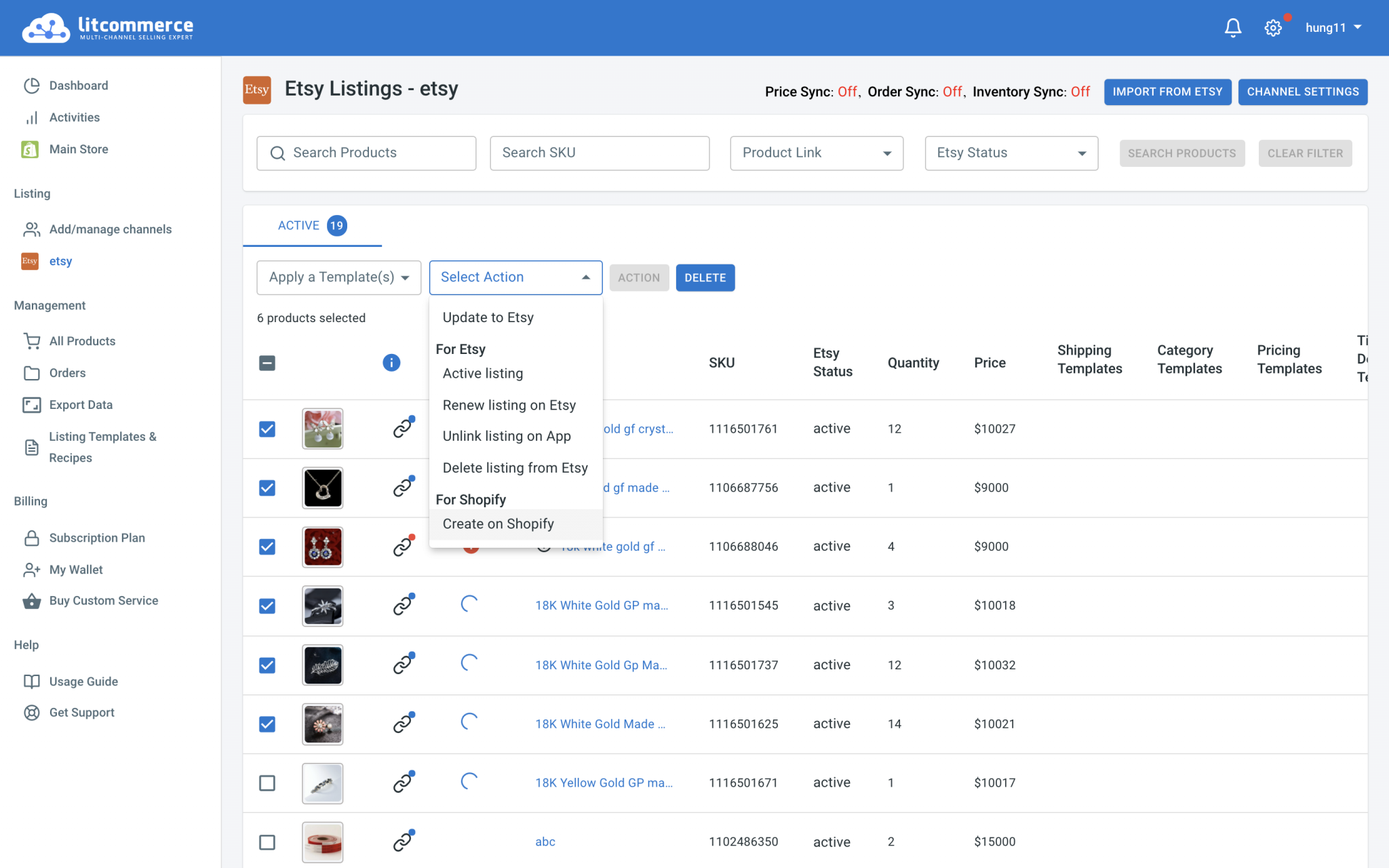Check the abc product row
Screen dimensions: 1389x868
[267, 842]
